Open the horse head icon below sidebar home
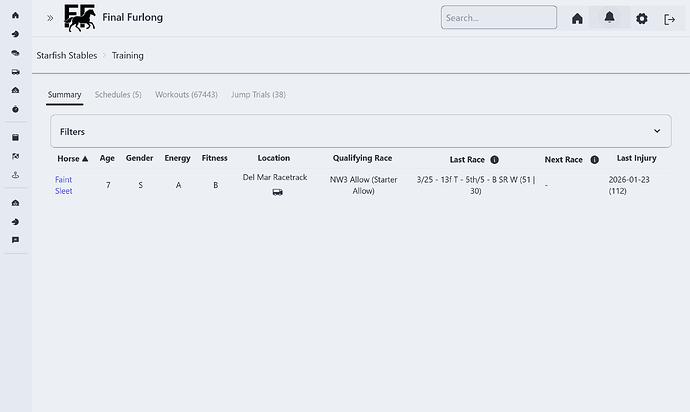Image resolution: width=690 pixels, height=412 pixels. [x=15, y=34]
